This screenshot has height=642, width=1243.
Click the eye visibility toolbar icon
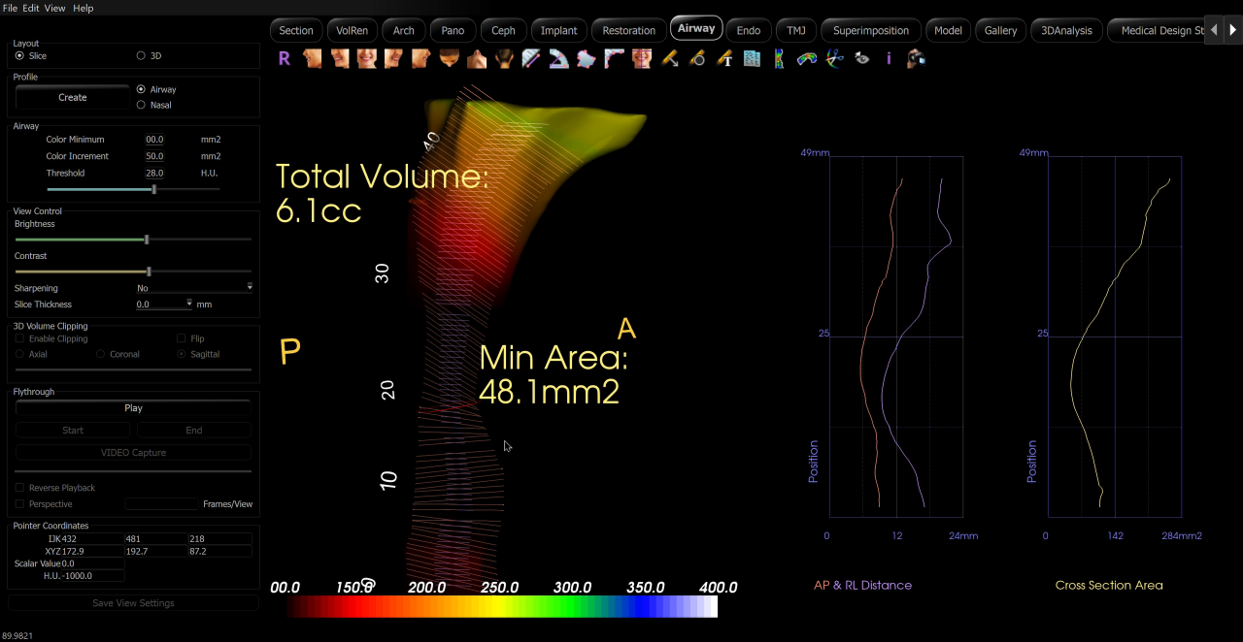[862, 59]
